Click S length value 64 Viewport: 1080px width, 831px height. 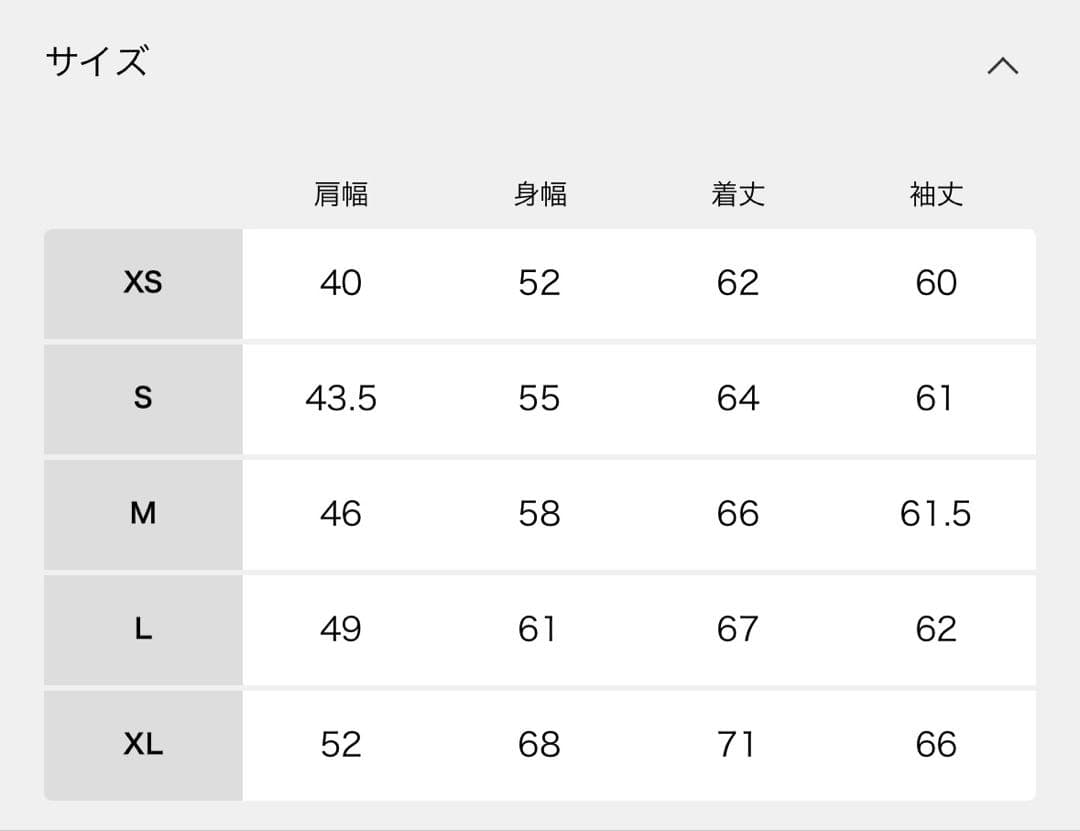click(738, 399)
